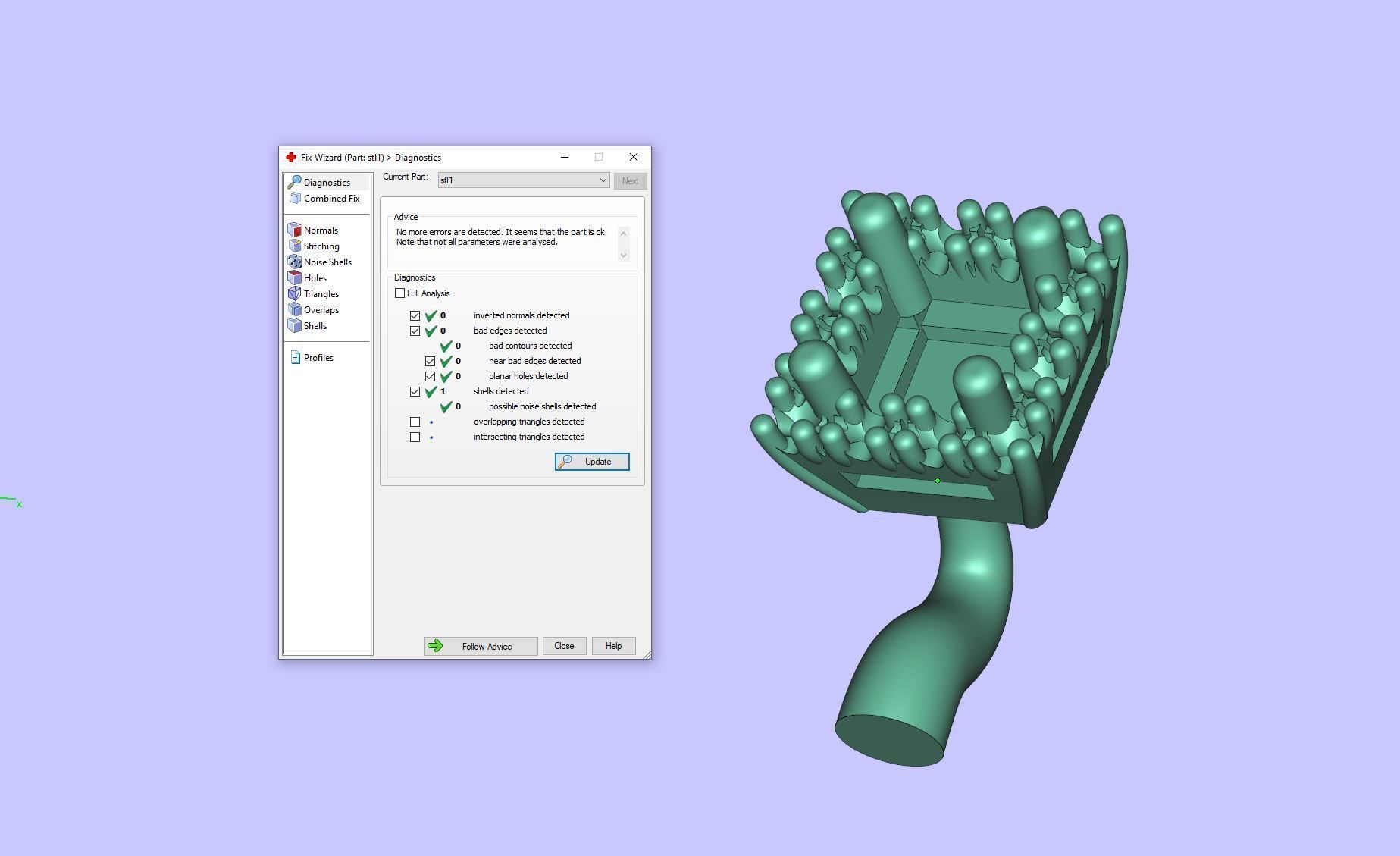Image resolution: width=1400 pixels, height=856 pixels.
Task: Enable overlapping triangles detection
Action: pyautogui.click(x=415, y=422)
